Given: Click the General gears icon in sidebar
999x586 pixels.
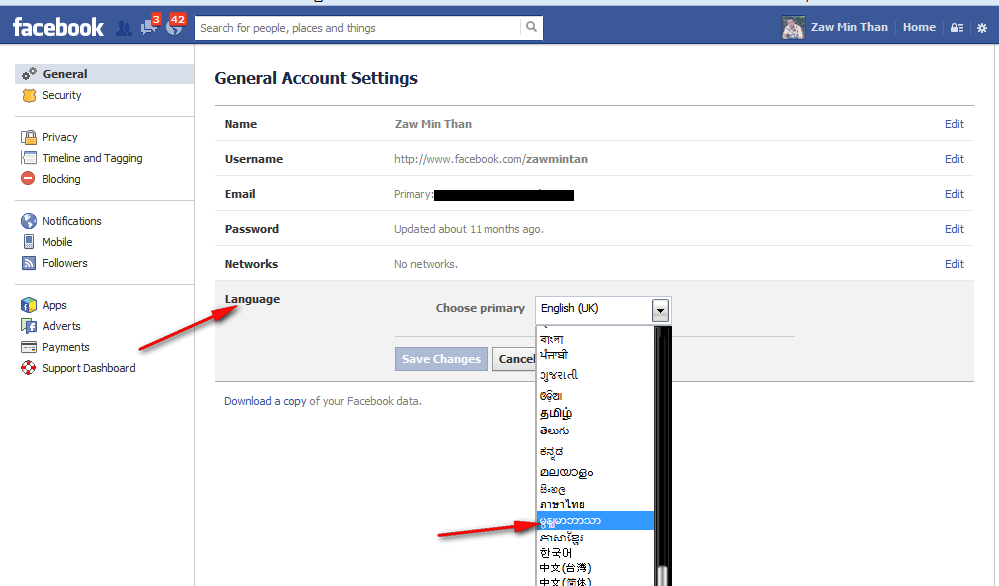Looking at the screenshot, I should point(29,74).
